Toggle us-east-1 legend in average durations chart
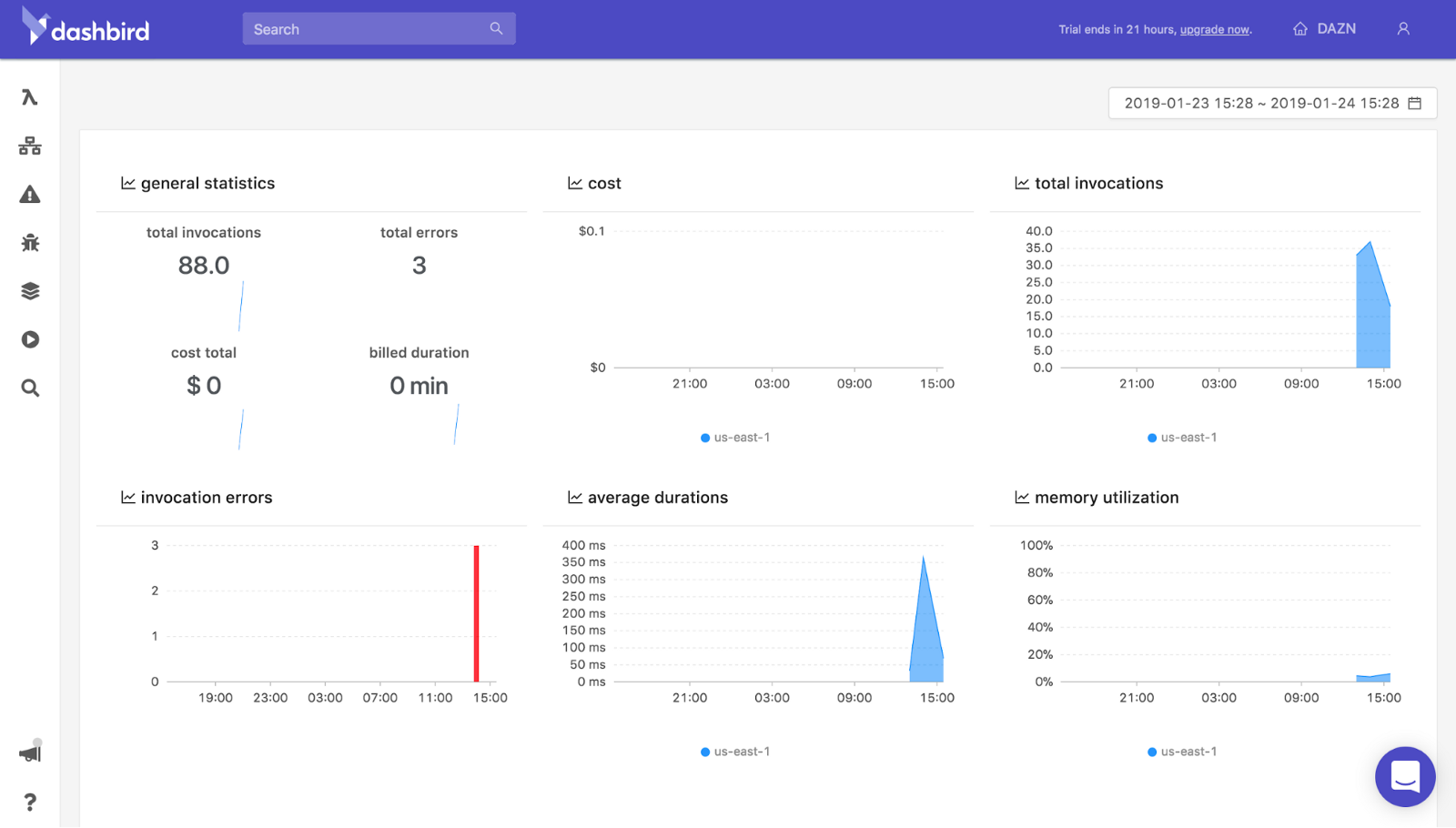 click(735, 752)
